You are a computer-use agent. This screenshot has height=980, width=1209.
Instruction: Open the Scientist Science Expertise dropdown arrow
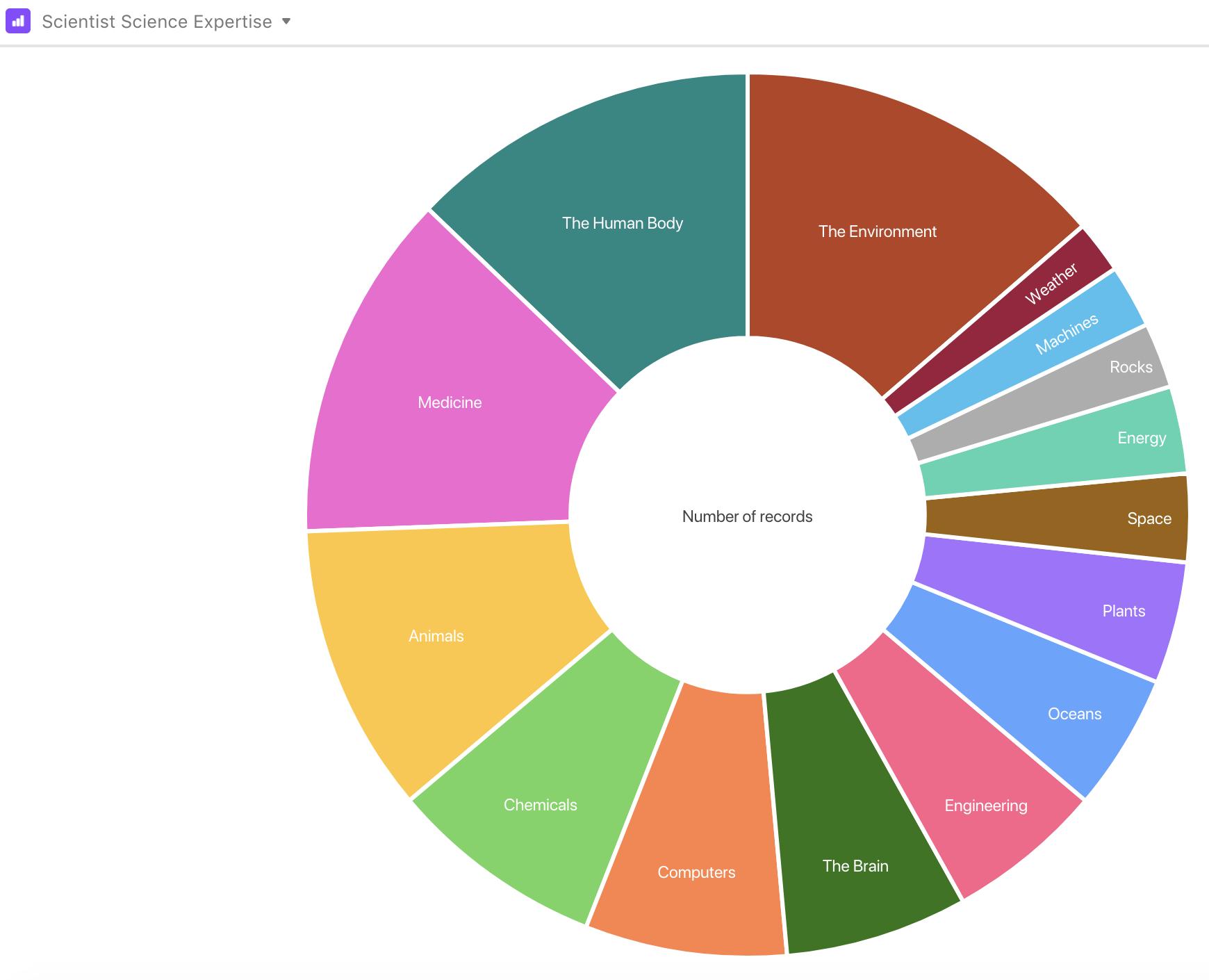(x=286, y=22)
